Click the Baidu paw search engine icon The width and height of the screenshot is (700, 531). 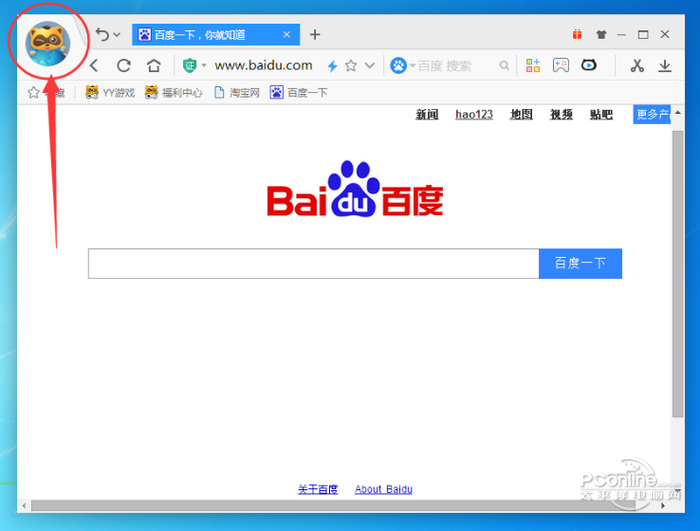(x=398, y=66)
